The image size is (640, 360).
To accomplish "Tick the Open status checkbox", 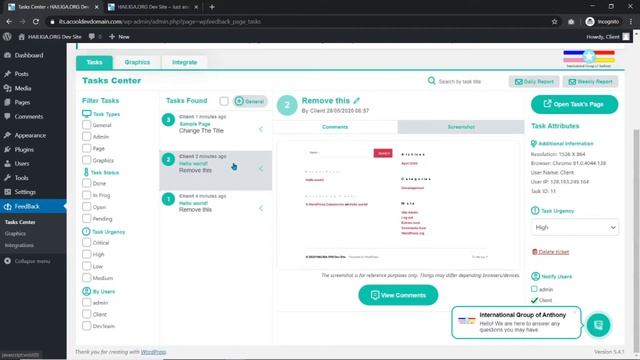I will click(x=87, y=207).
